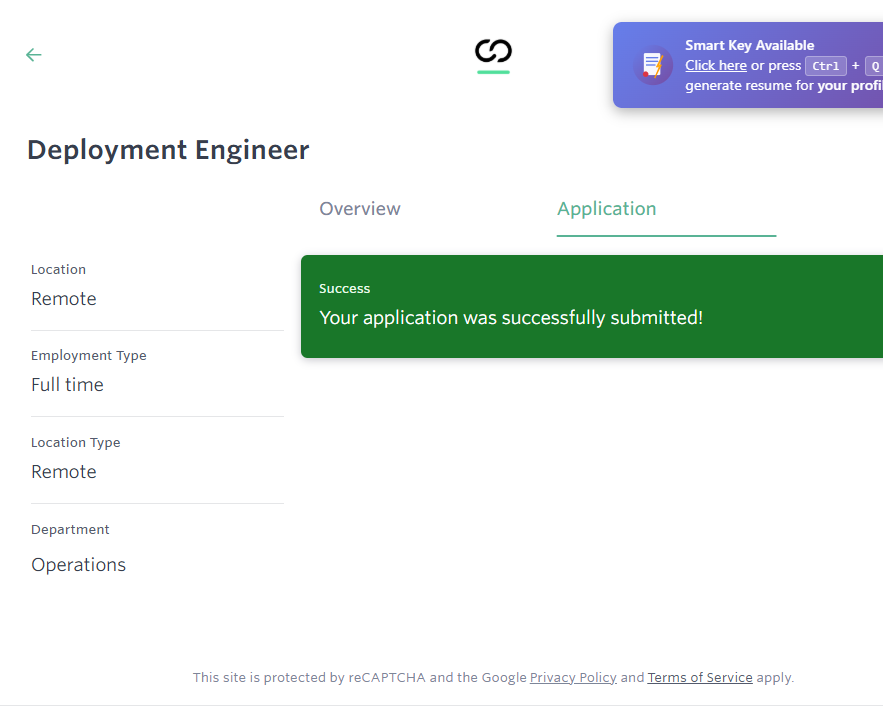Screen dimensions: 883x708
Task: Click the reCAPTCHA protection notice text
Action: pyautogui.click(x=358, y=677)
